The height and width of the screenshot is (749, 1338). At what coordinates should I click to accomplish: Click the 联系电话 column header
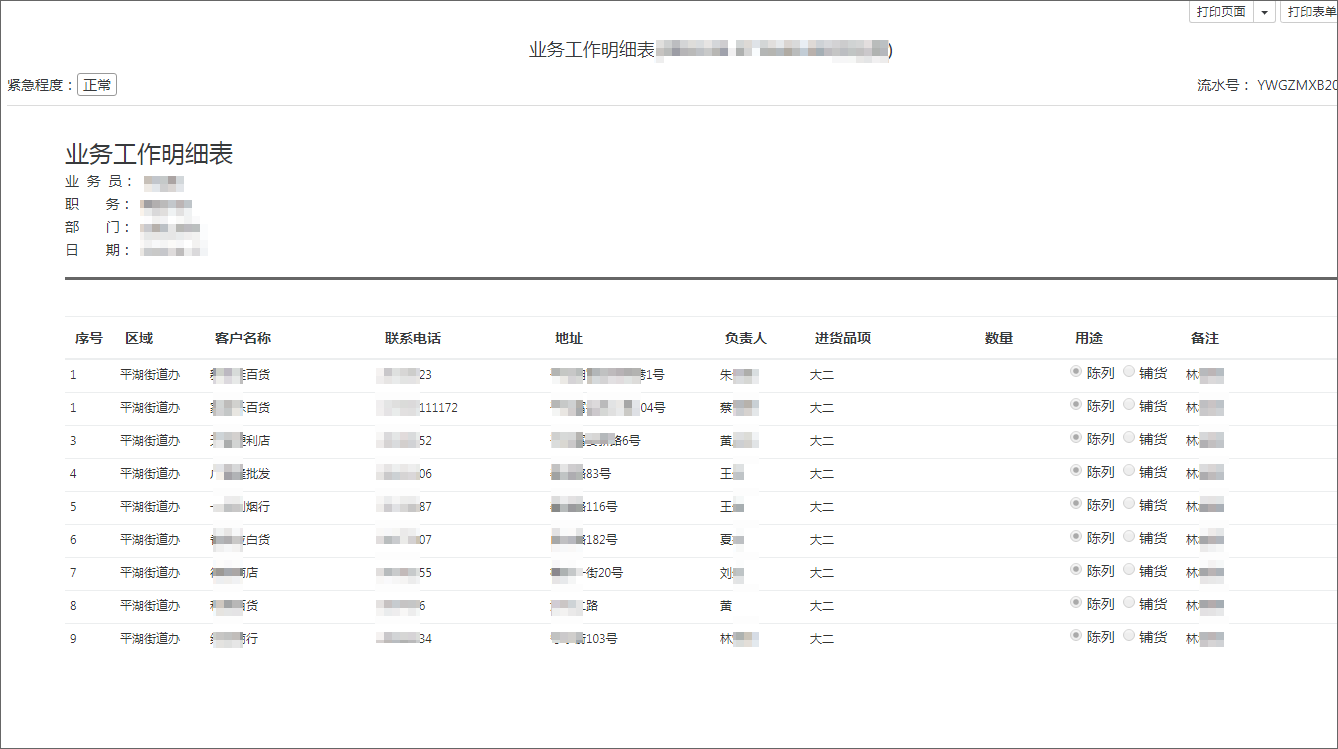413,338
